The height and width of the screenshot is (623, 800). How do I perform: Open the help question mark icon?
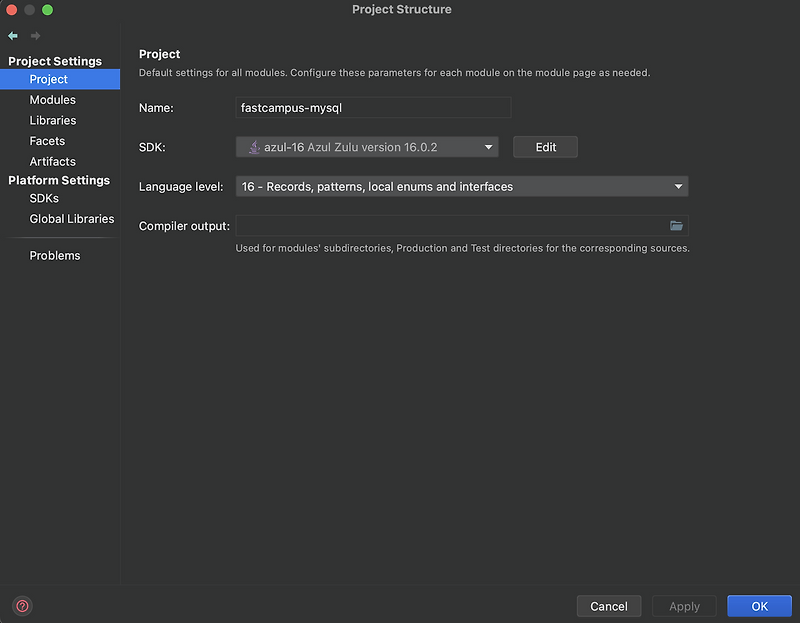coord(21,606)
